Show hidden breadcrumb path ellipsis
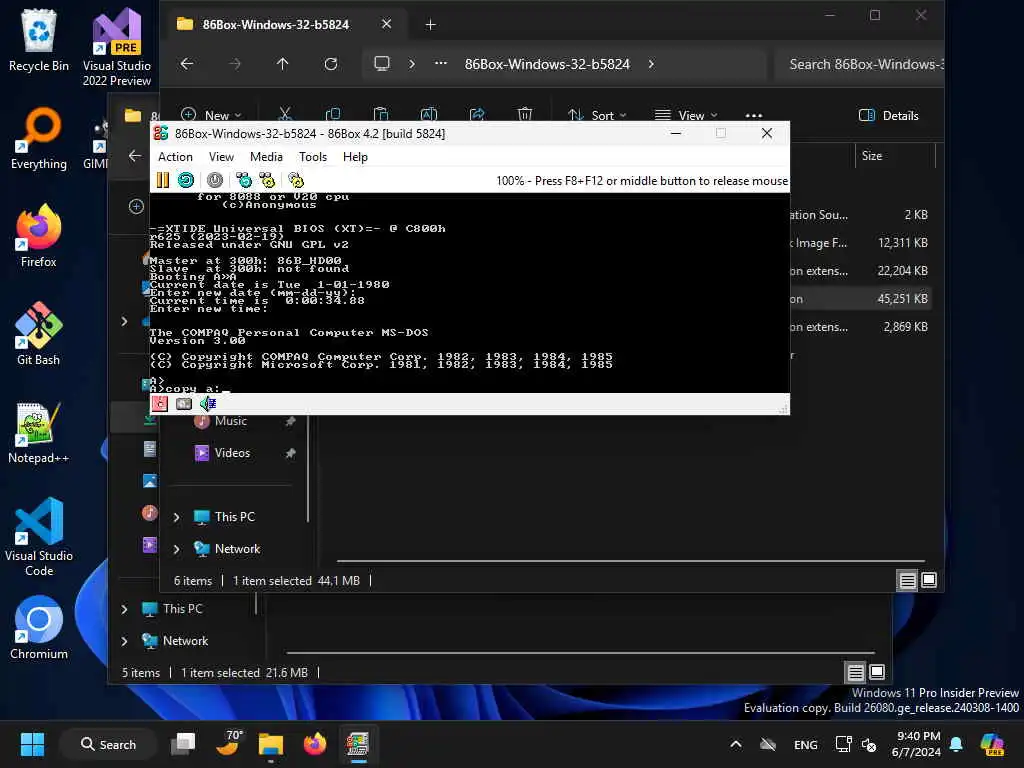 pos(441,64)
